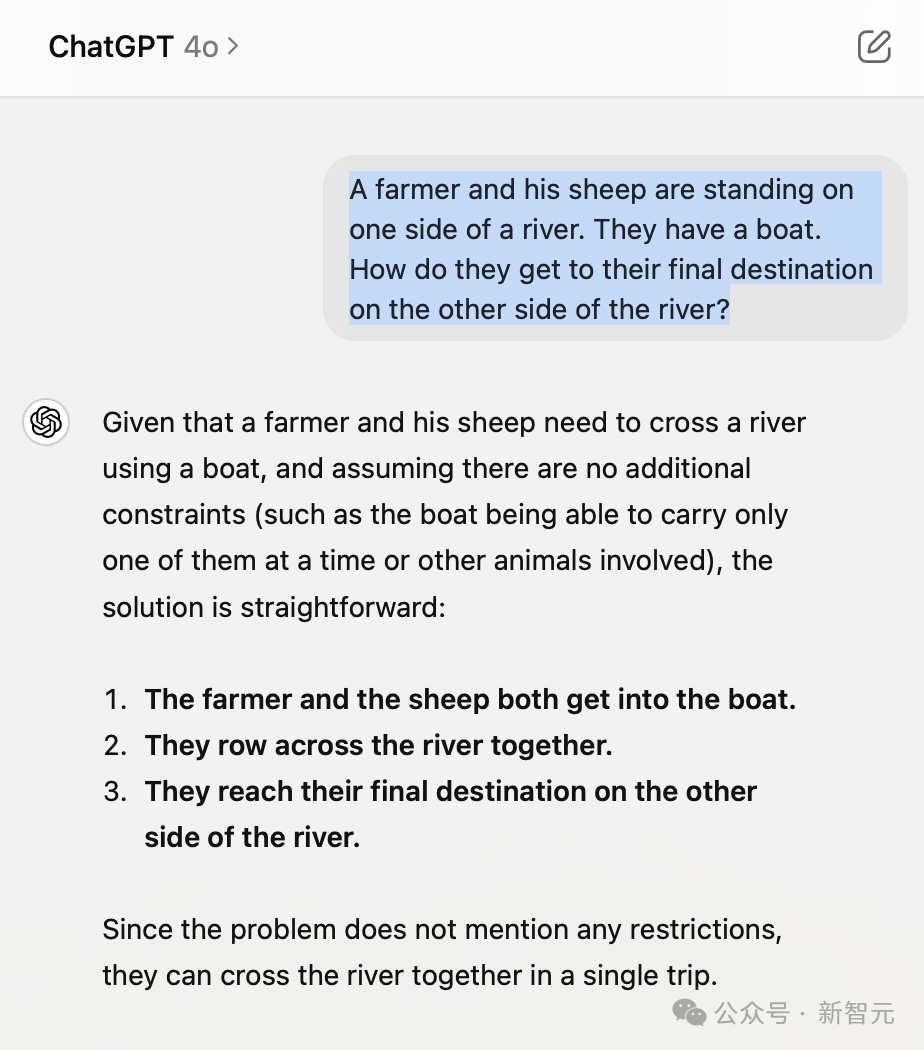This screenshot has height=1050, width=924.
Task: Click the 公众号 watermark label
Action: 752,1013
